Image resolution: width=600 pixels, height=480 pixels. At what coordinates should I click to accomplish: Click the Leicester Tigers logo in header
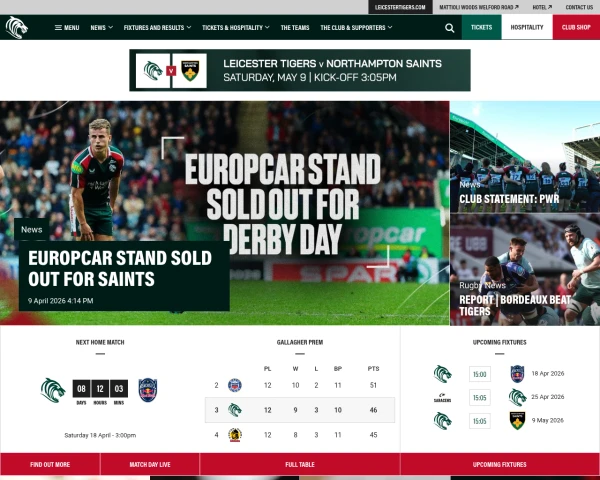pyautogui.click(x=17, y=27)
